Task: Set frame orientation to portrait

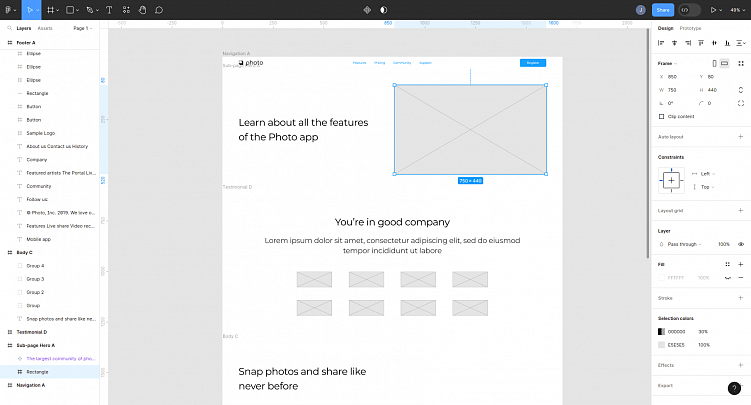Action: (x=714, y=63)
